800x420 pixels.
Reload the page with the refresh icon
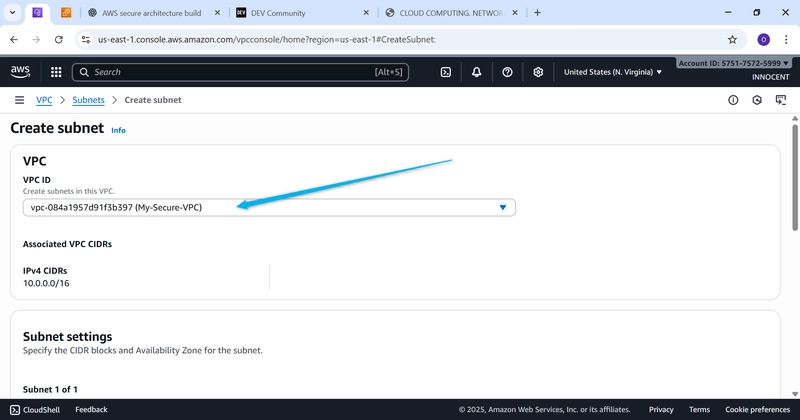pos(59,39)
